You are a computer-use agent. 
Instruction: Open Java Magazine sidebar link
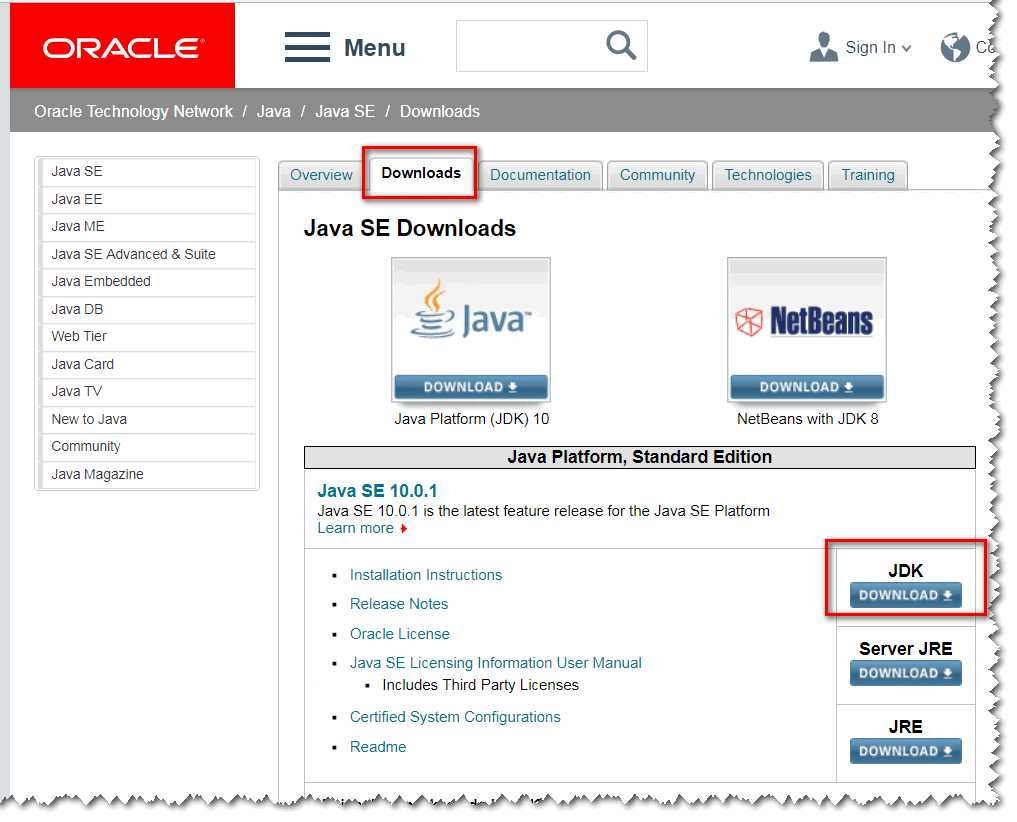click(148, 475)
